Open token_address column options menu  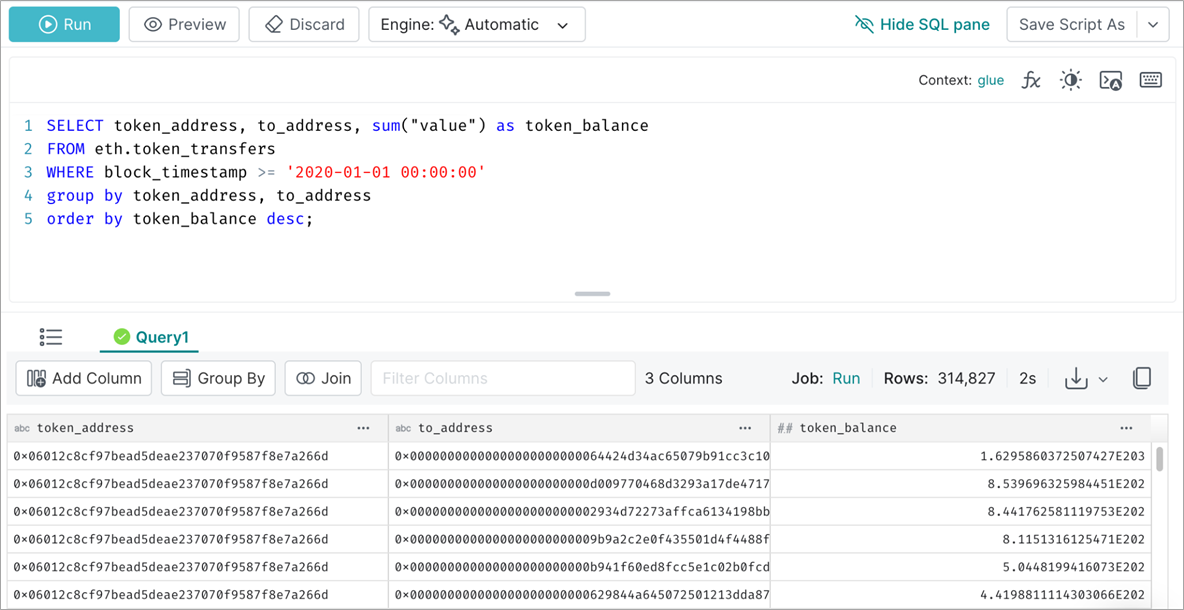click(x=364, y=428)
